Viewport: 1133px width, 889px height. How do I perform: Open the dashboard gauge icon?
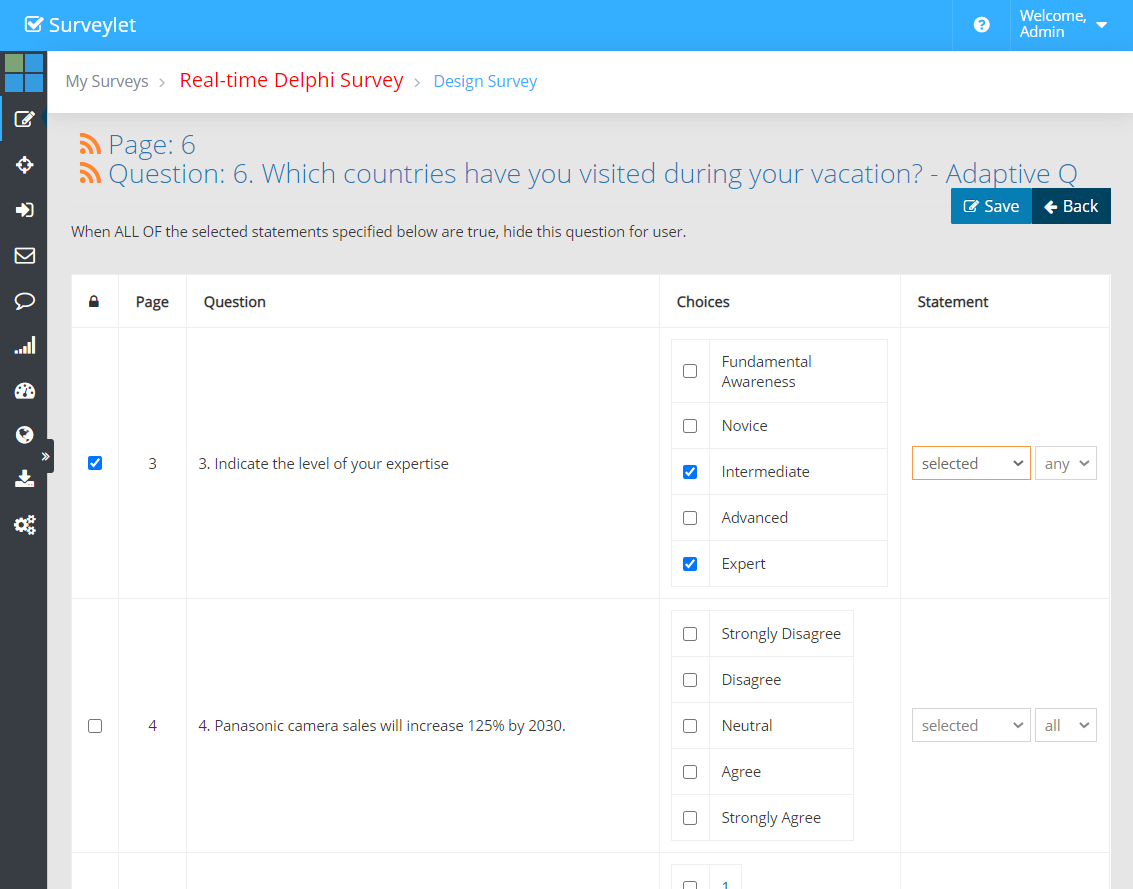pos(25,391)
